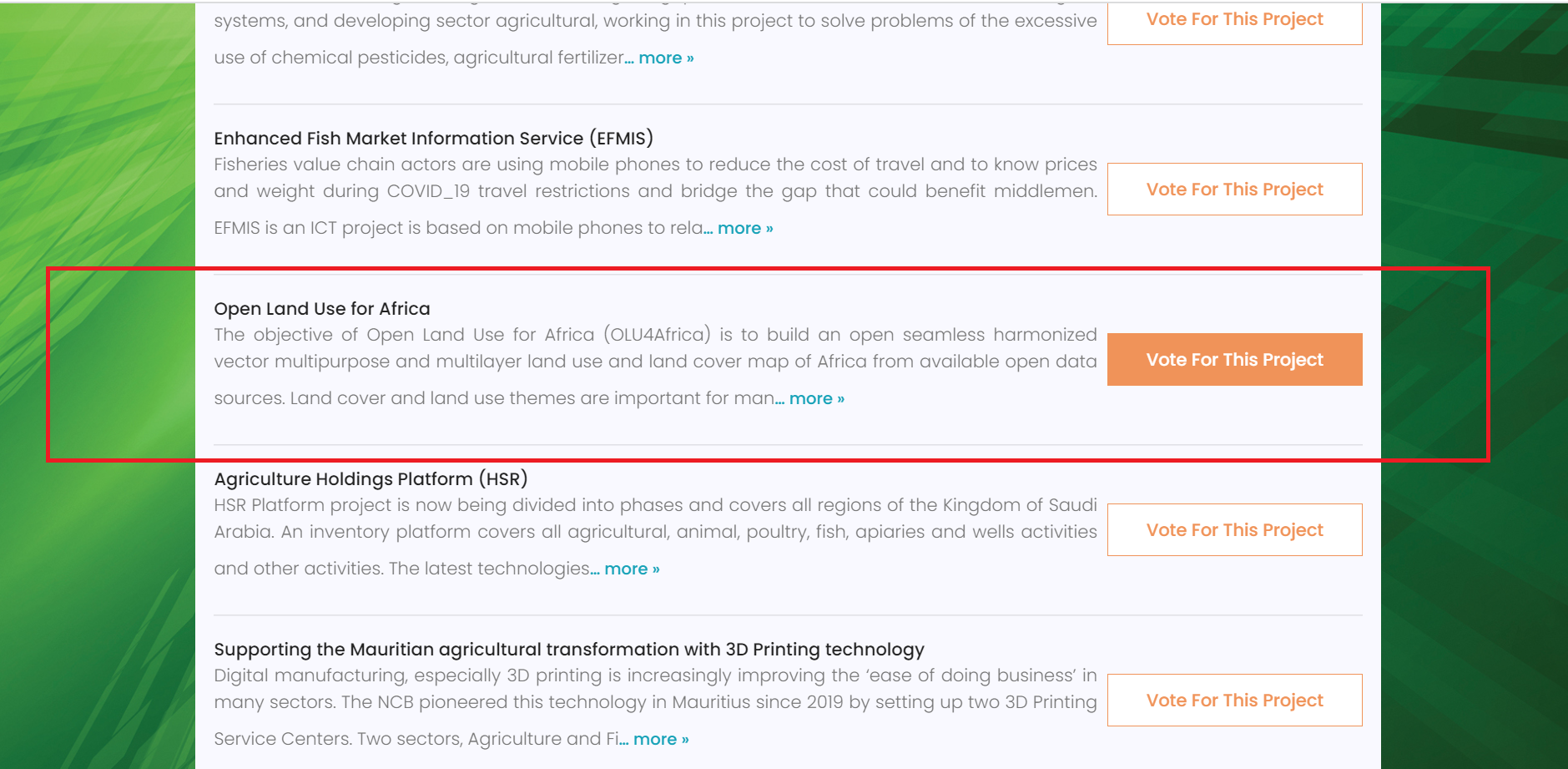This screenshot has height=769, width=1568.
Task: Click the line 'systems, and developing sector agricultural'
Action: 655,21
